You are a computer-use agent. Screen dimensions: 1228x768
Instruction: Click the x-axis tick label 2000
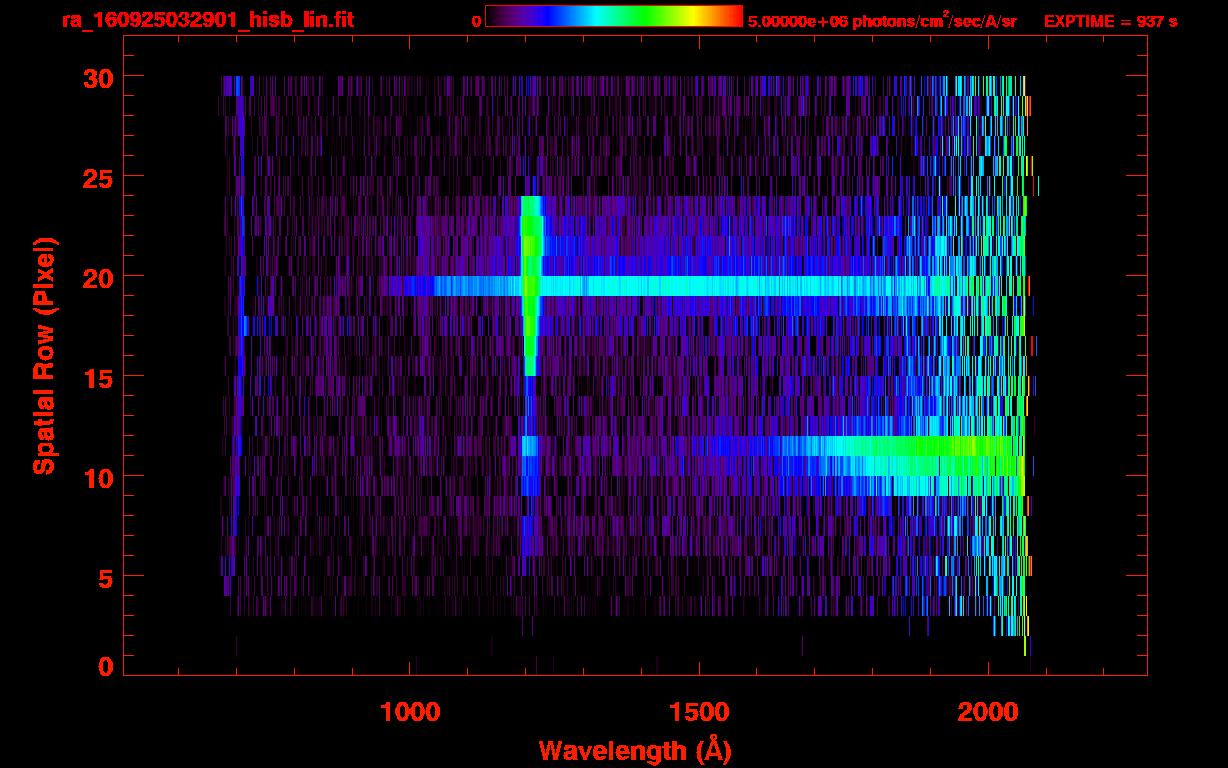coord(990,712)
